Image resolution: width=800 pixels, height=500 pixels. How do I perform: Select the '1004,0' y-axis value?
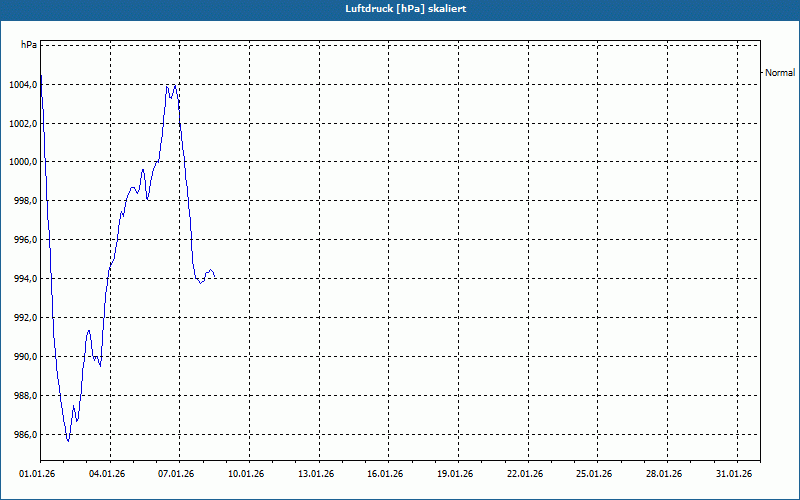[x=23, y=85]
